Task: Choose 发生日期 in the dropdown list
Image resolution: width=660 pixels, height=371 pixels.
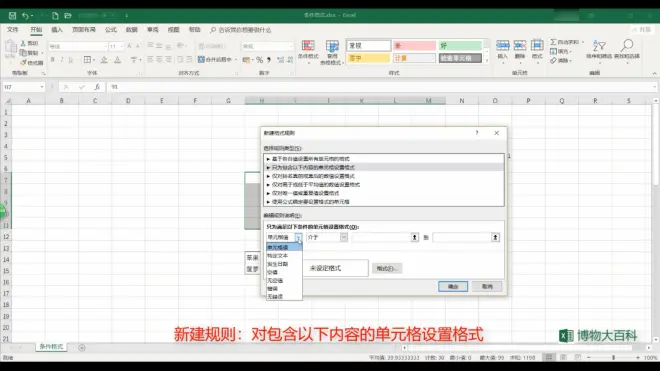Action: (x=284, y=264)
